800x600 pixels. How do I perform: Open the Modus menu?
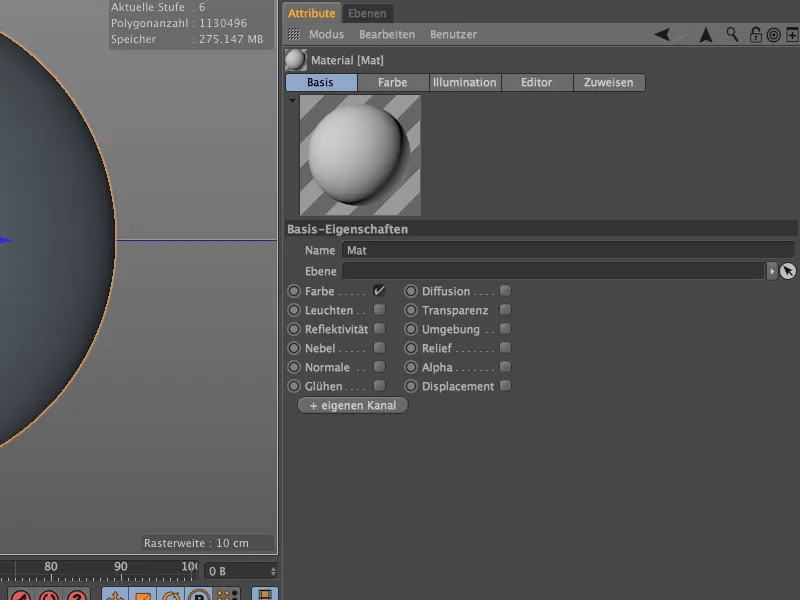click(x=326, y=35)
